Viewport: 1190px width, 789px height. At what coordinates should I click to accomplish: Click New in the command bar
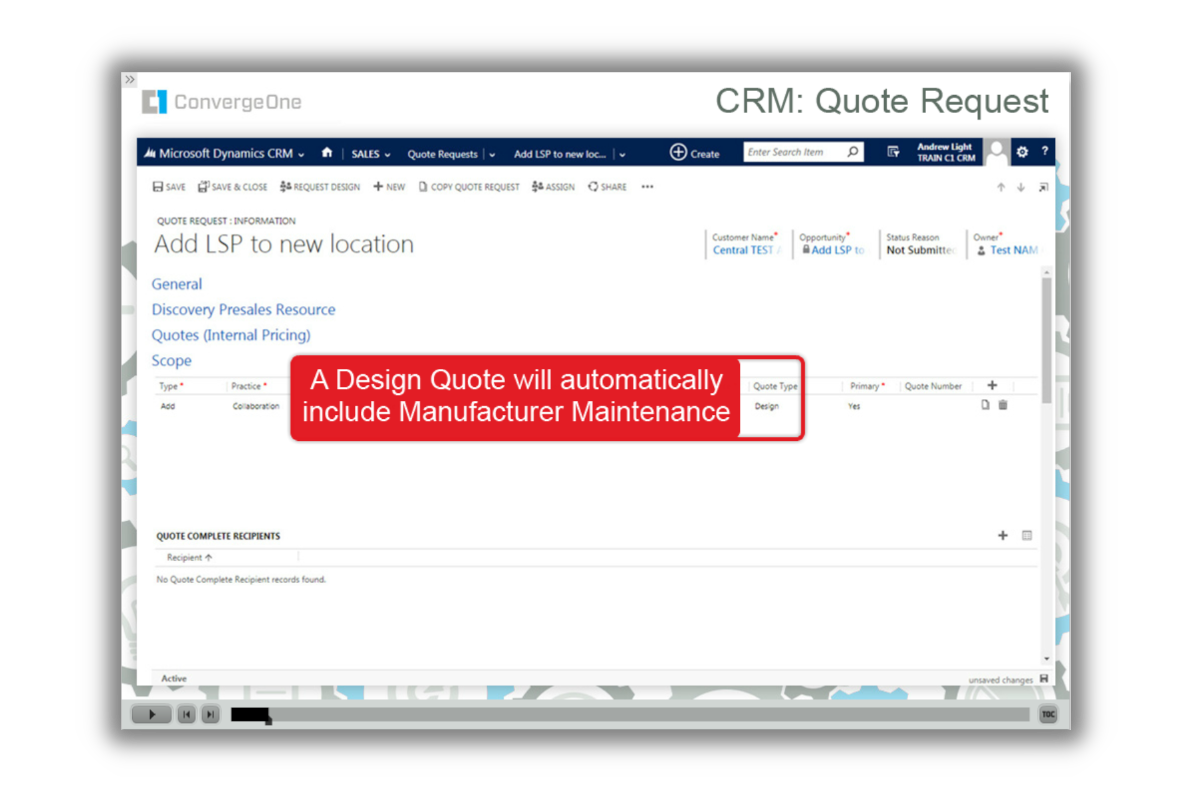pos(389,187)
